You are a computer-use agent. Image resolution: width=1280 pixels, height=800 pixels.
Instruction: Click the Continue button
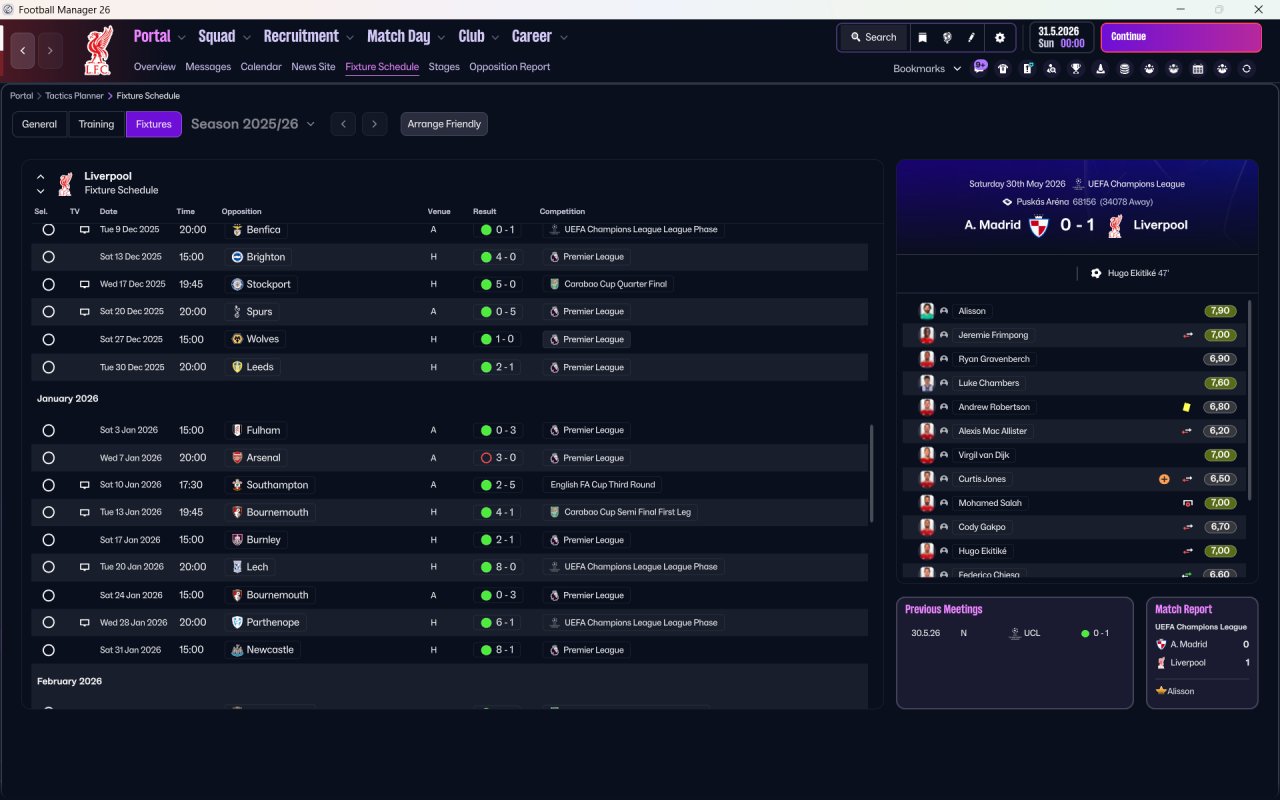click(x=1181, y=37)
